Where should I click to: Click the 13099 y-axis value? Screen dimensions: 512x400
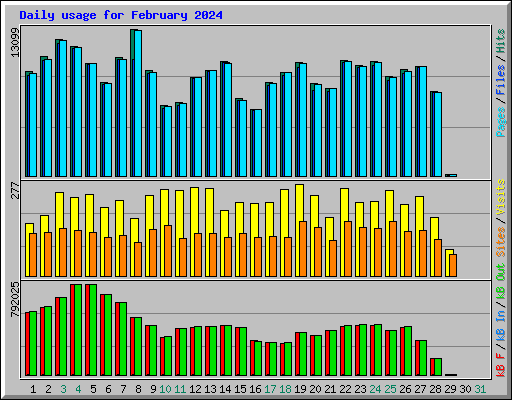(15, 43)
